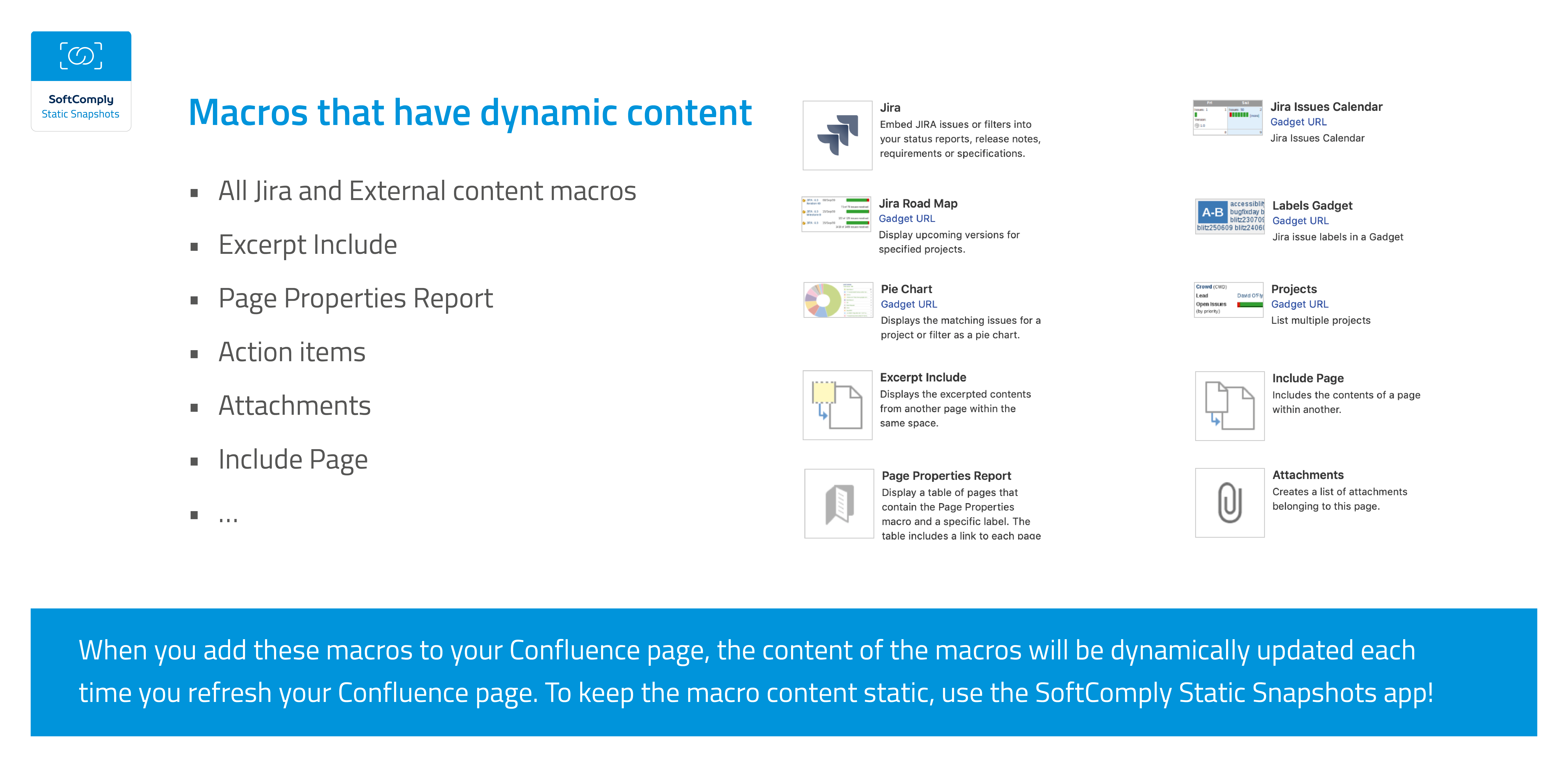Click the SoftComply Static Snapshots logo

(x=81, y=81)
